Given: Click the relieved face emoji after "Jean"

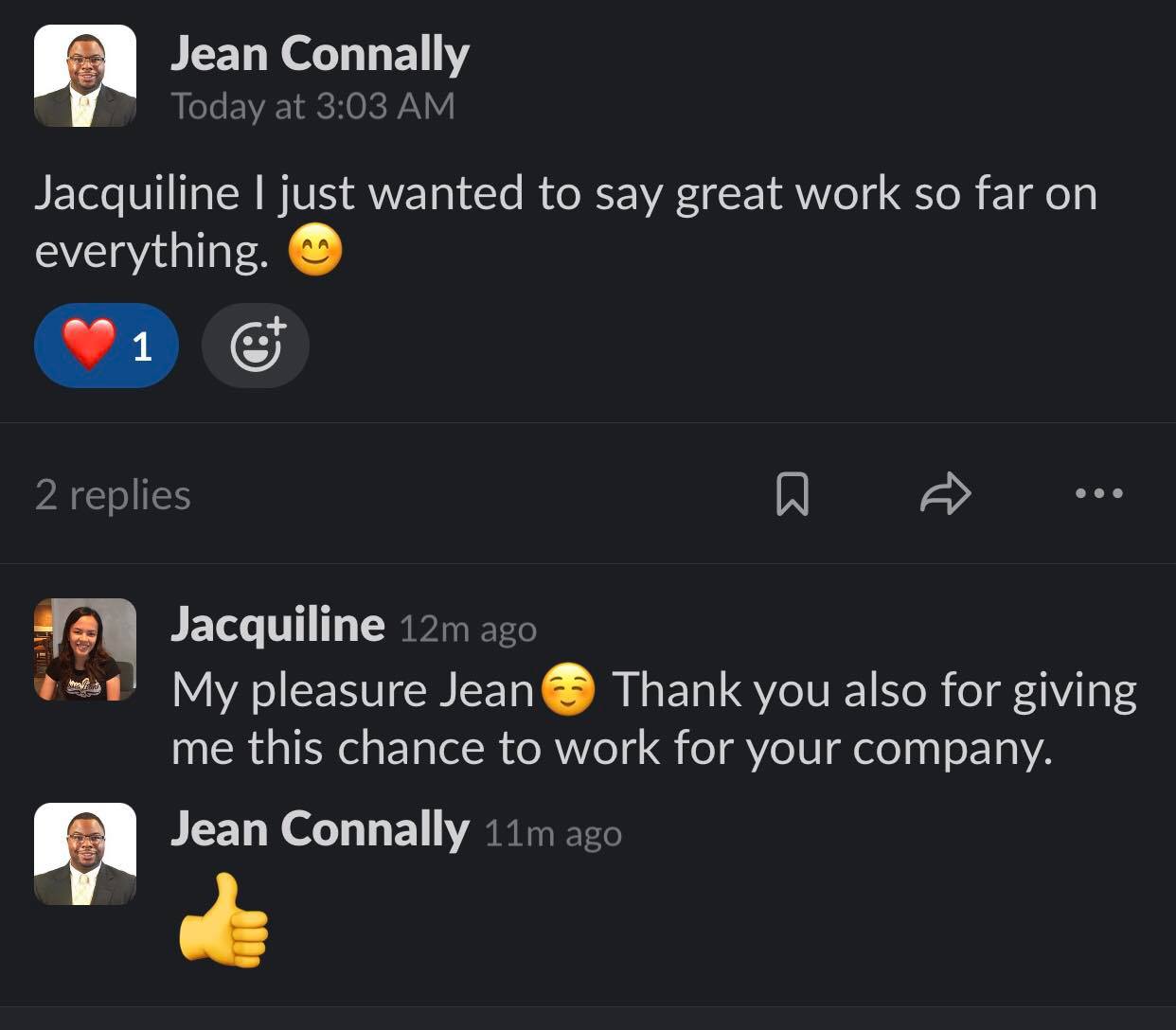Looking at the screenshot, I should tap(568, 690).
